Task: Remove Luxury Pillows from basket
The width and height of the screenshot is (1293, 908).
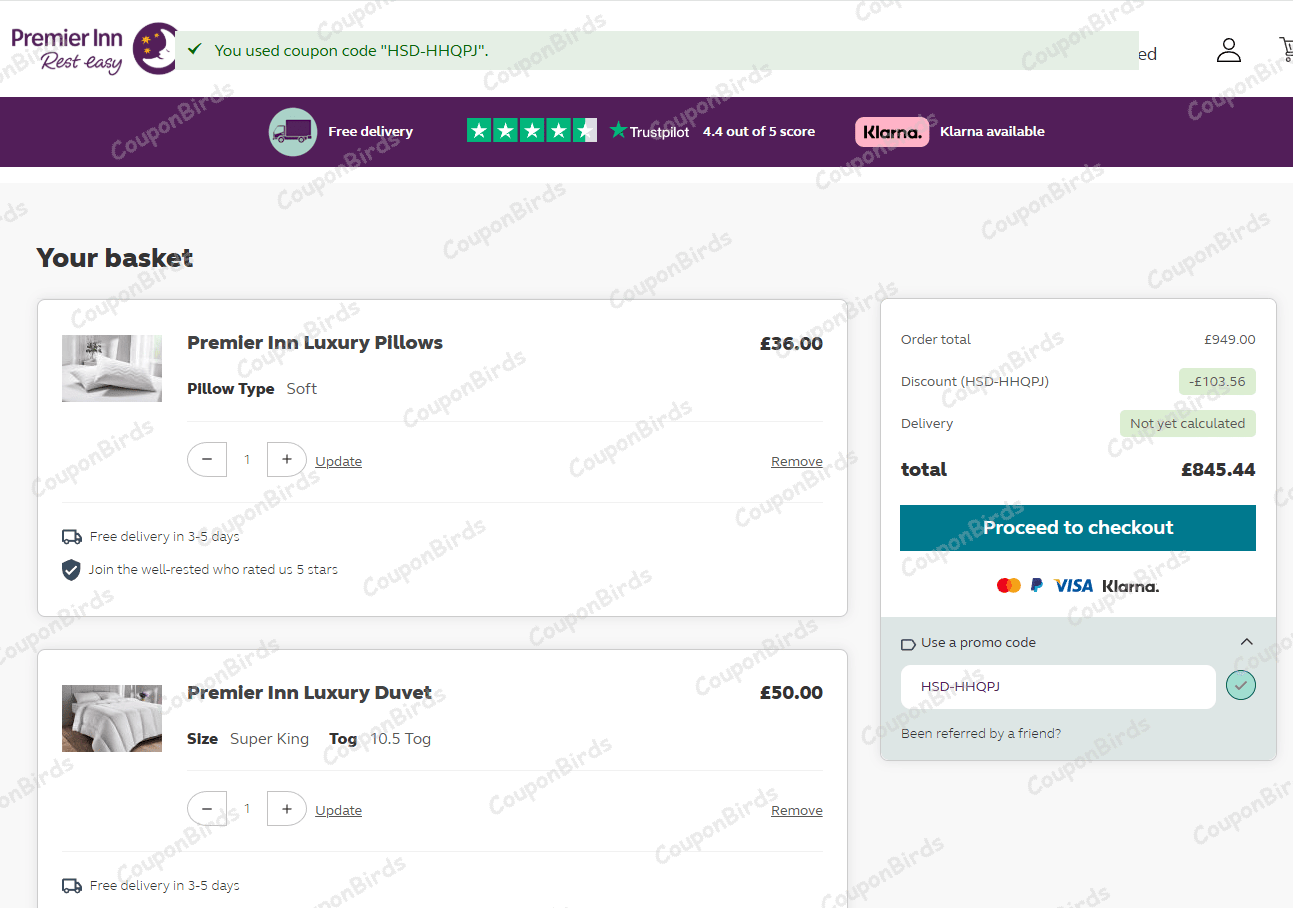Action: click(796, 461)
